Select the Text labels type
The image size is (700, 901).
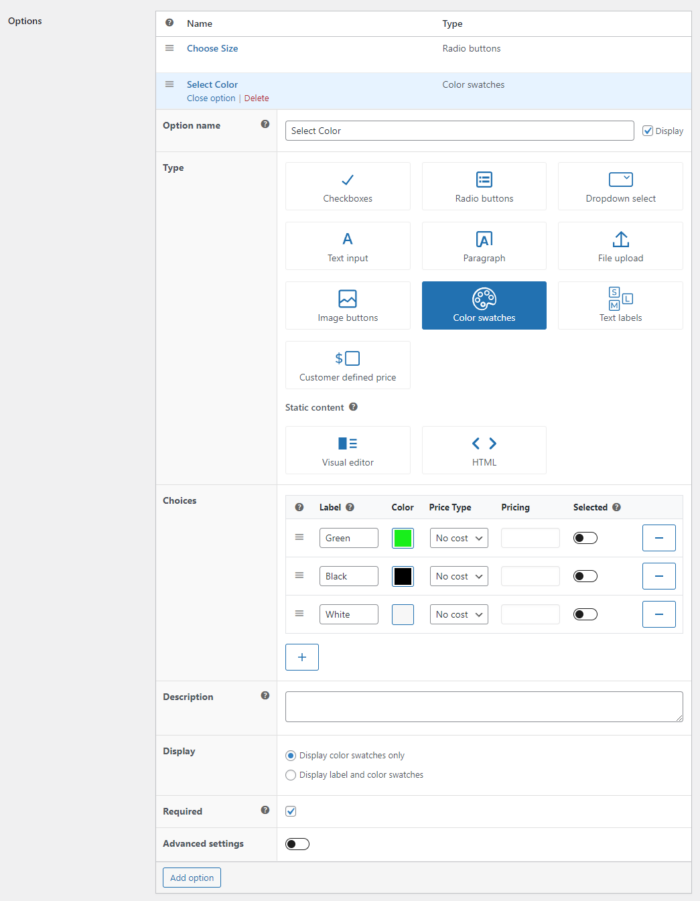[620, 306]
